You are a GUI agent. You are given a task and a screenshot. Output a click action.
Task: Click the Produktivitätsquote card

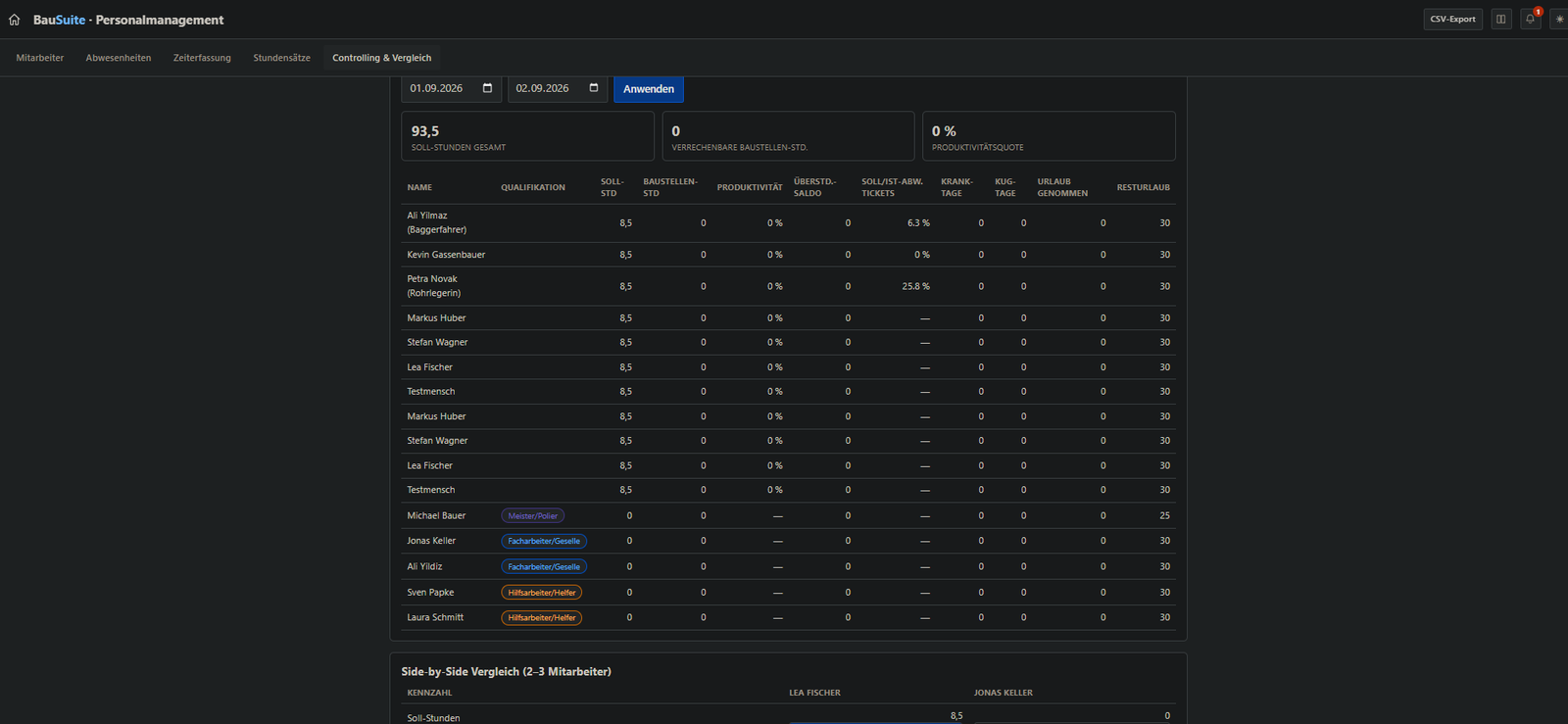coord(1049,136)
